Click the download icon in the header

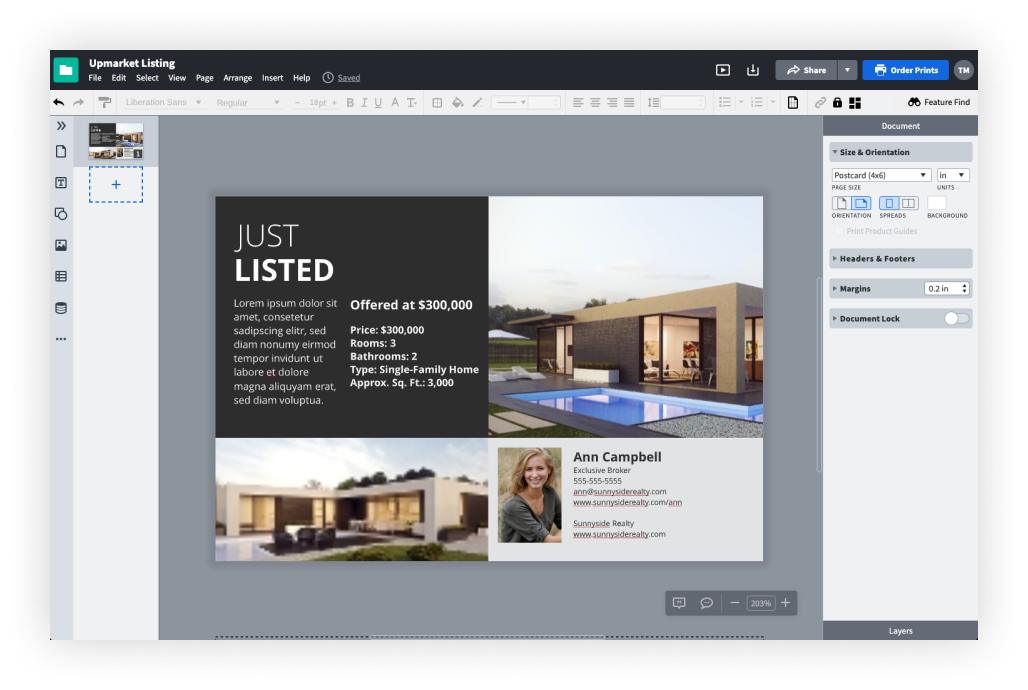(753, 70)
